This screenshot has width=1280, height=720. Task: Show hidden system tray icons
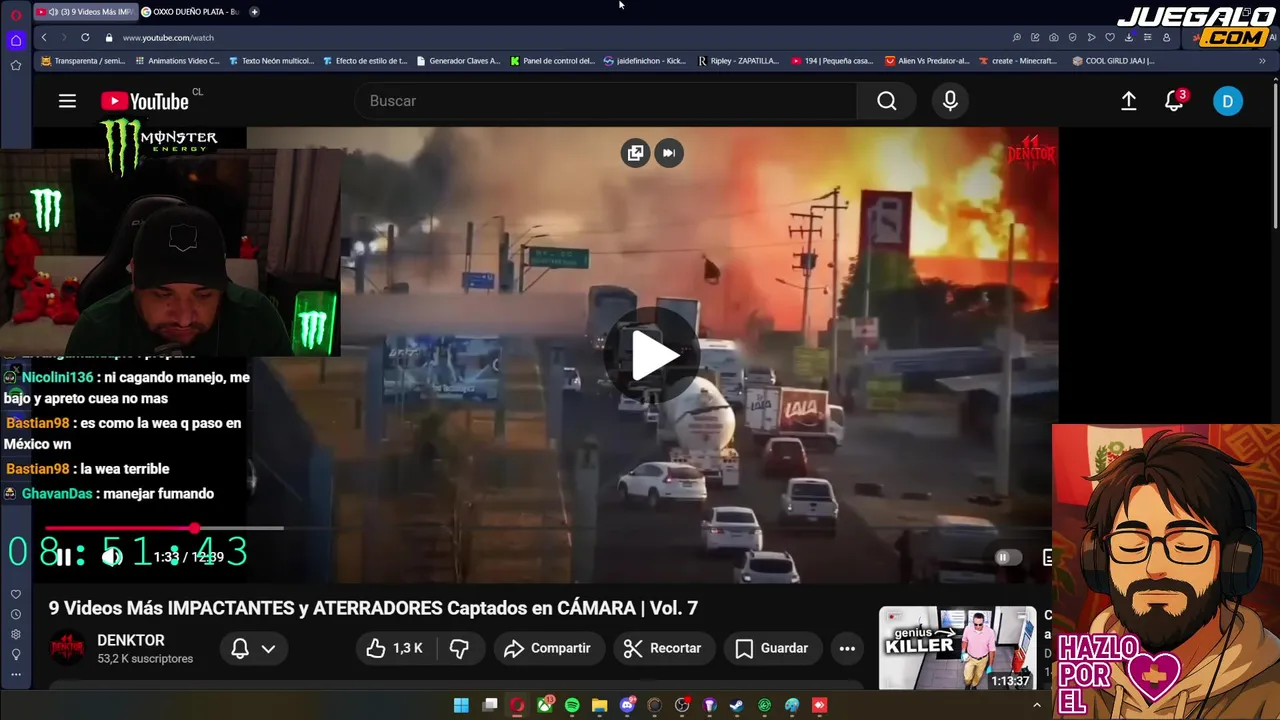click(1037, 705)
